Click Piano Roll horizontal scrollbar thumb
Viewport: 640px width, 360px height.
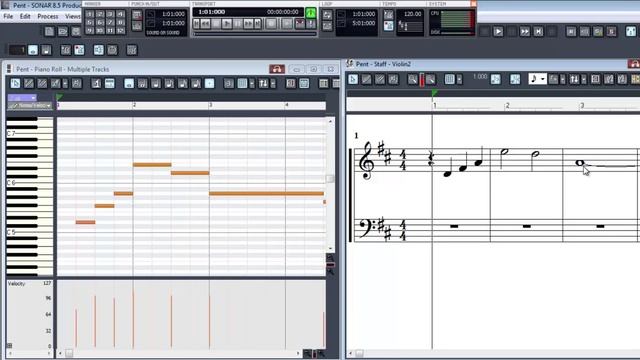(x=69, y=353)
